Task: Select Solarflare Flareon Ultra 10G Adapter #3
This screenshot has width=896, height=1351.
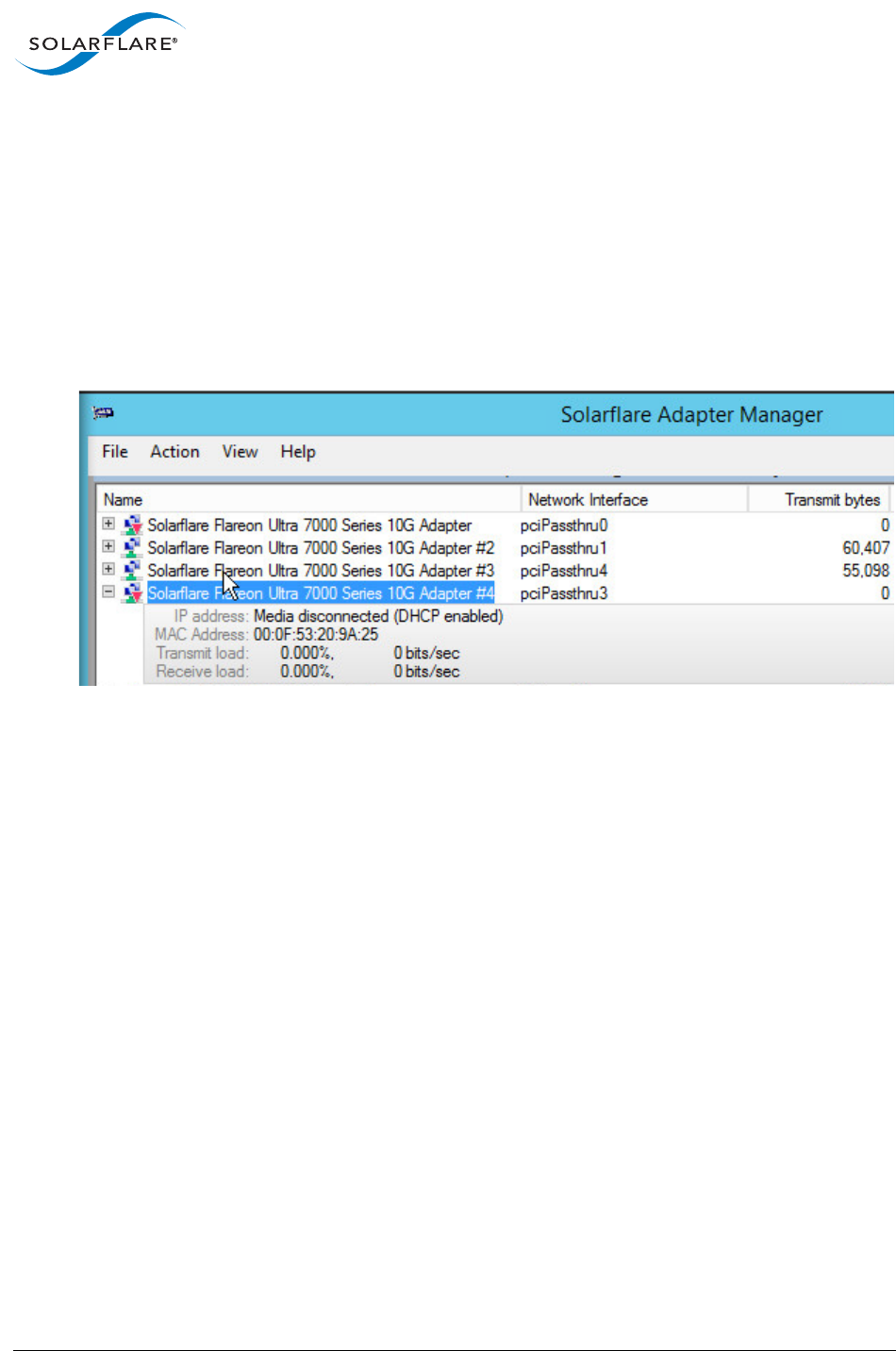Action: (x=321, y=571)
